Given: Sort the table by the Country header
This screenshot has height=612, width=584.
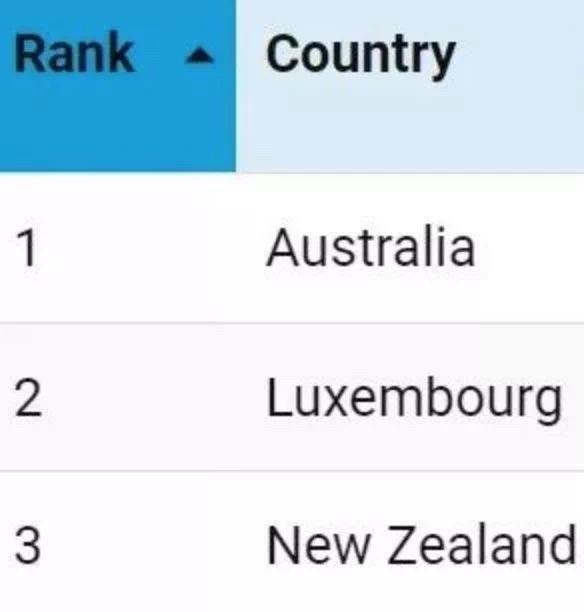Looking at the screenshot, I should click(410, 85).
